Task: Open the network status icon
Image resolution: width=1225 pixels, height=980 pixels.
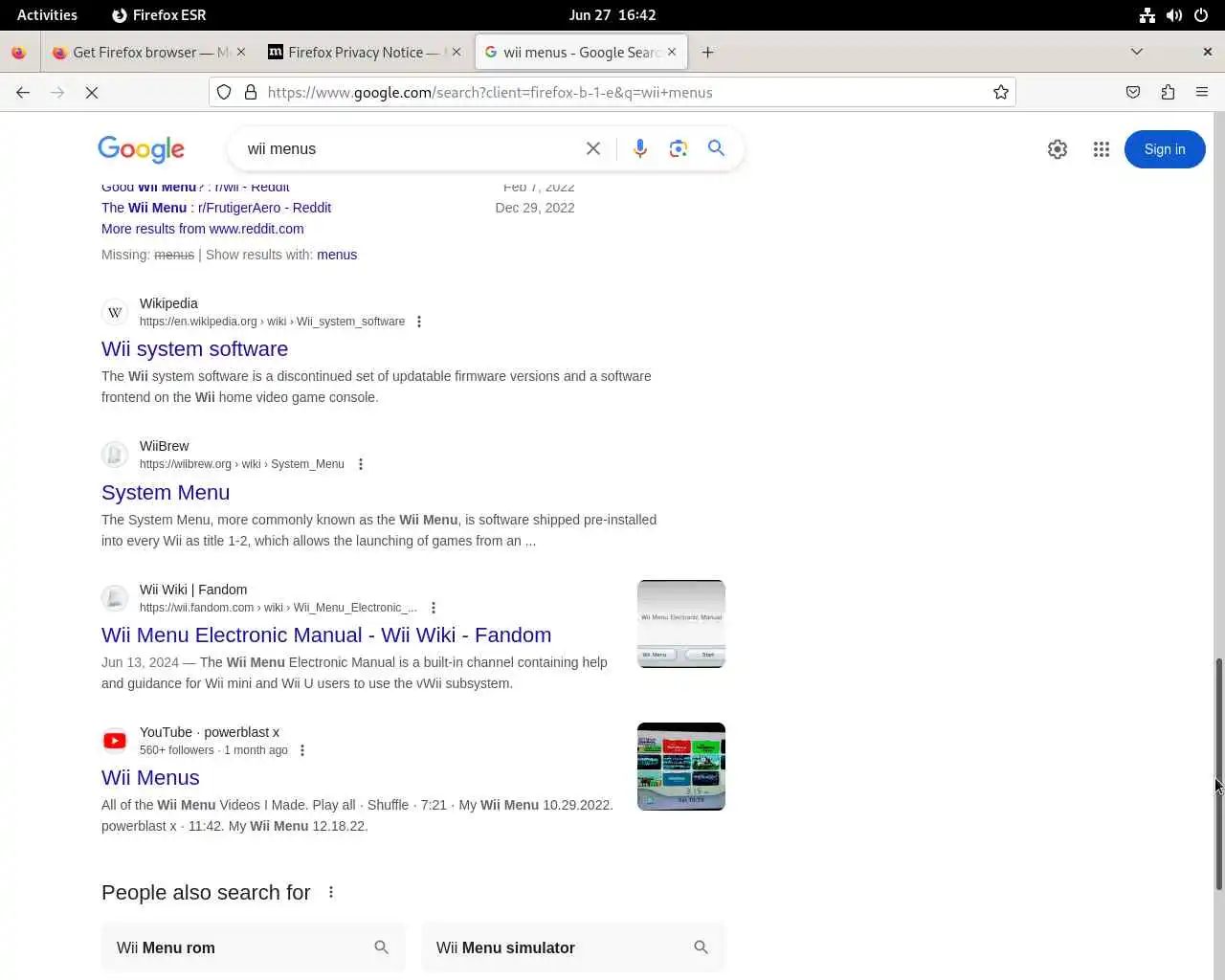Action: click(1147, 14)
